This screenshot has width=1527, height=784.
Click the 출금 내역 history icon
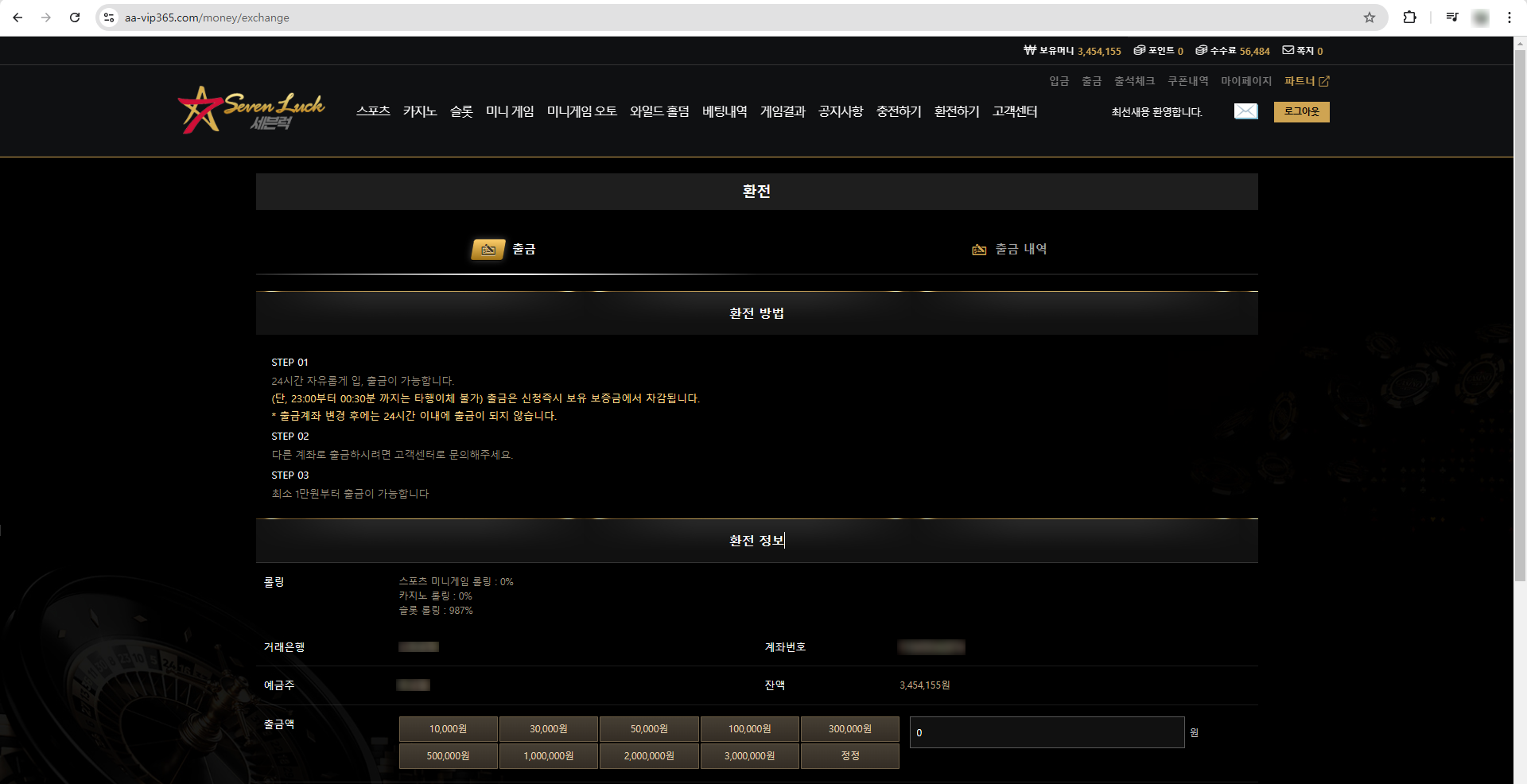tap(979, 250)
